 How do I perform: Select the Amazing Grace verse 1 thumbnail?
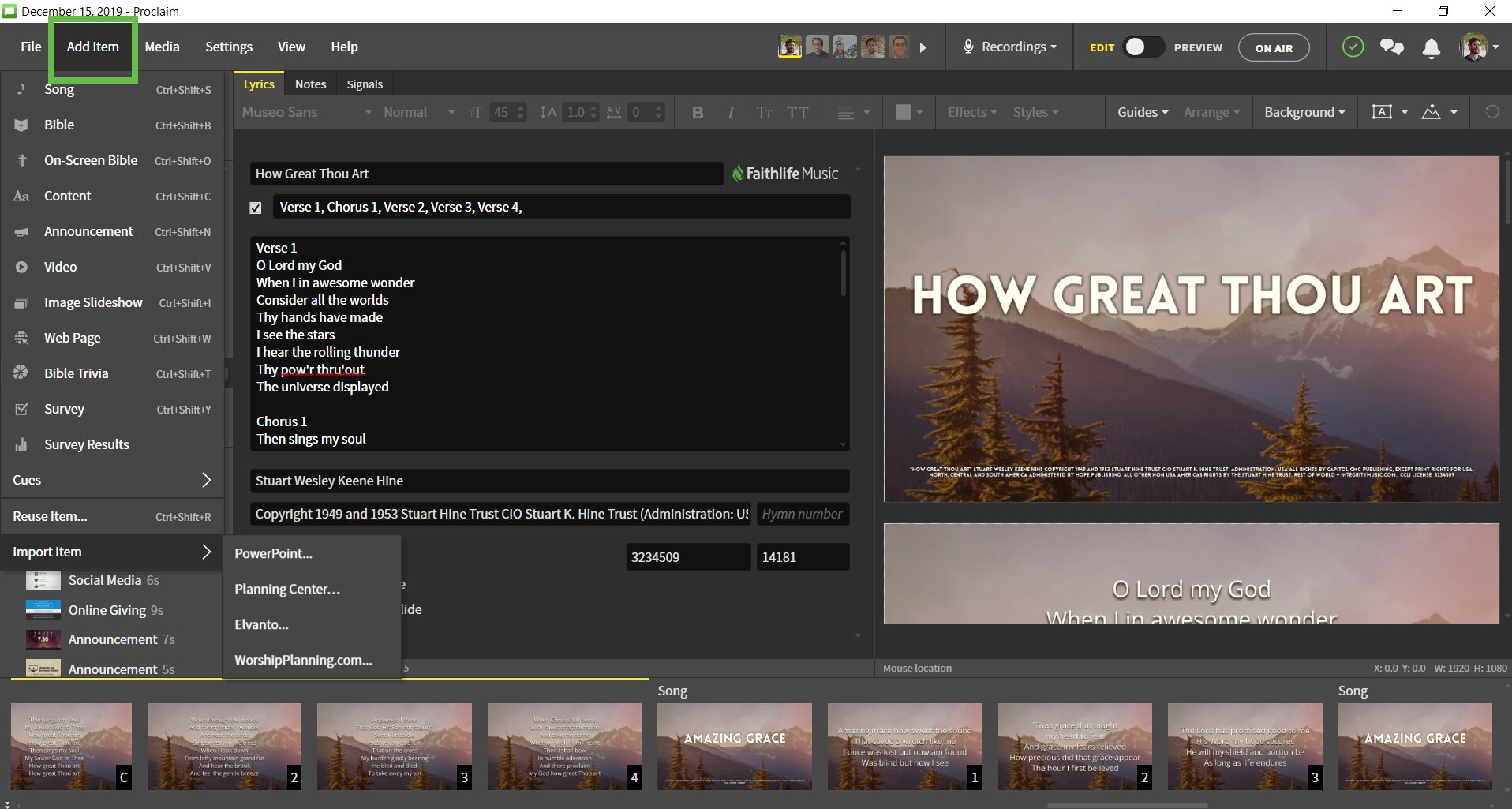[905, 747]
